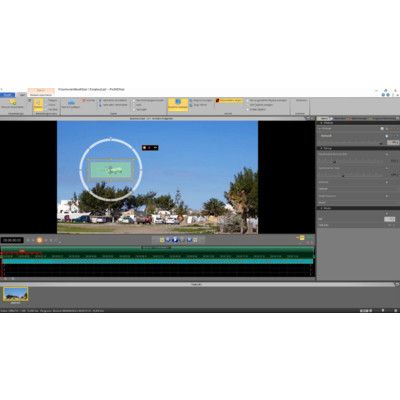Viewport: 400px width, 400px height.
Task: Click the blue File tab in ribbon
Action: click(7, 95)
